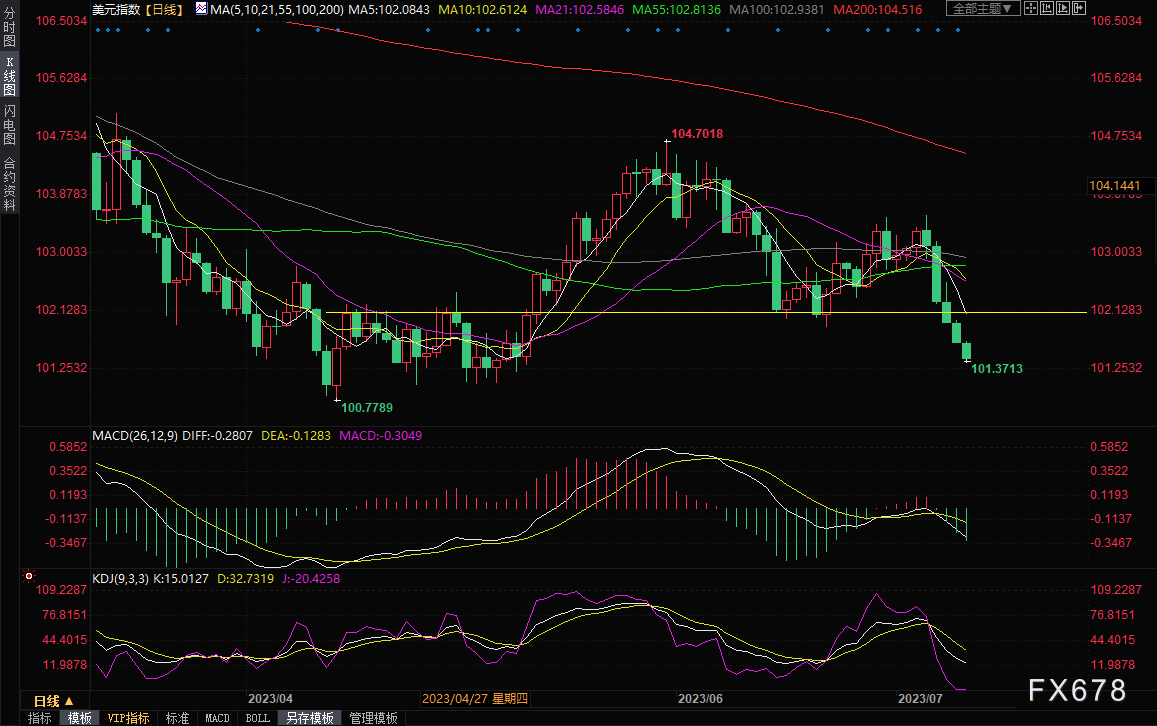This screenshot has width=1157, height=726.
Task: Click the small gear icon beside KDJ
Action: pos(27,576)
